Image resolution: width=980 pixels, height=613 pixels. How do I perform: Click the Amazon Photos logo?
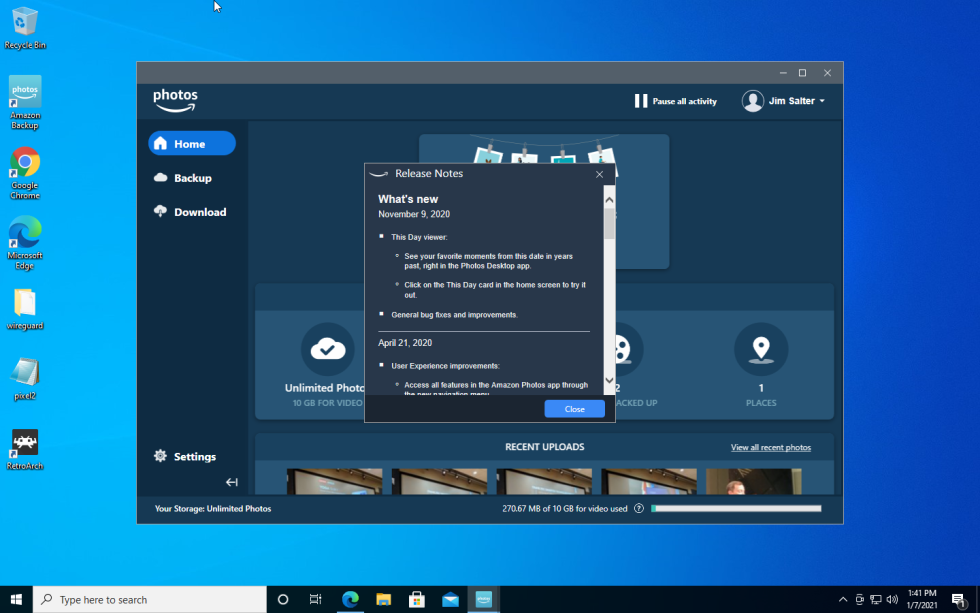(x=175, y=100)
